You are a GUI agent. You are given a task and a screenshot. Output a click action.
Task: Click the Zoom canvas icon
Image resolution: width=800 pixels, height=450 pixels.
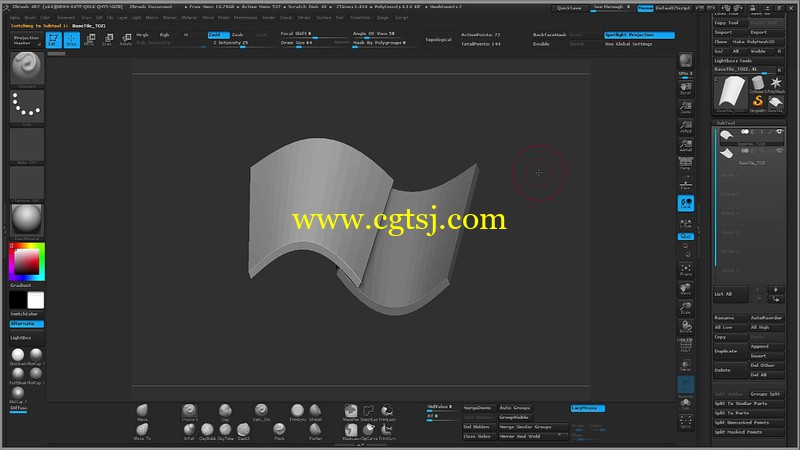(685, 107)
